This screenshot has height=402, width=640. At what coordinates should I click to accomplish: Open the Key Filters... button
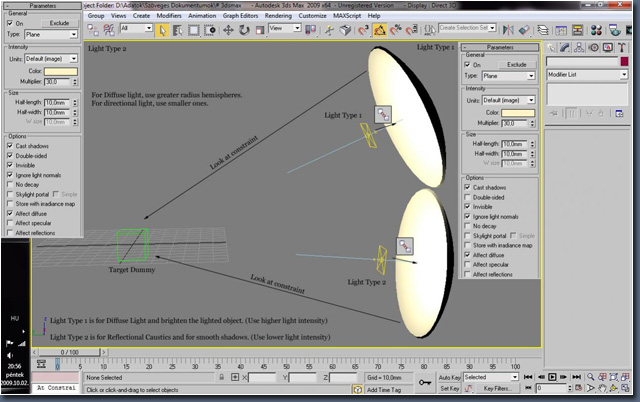click(x=497, y=389)
